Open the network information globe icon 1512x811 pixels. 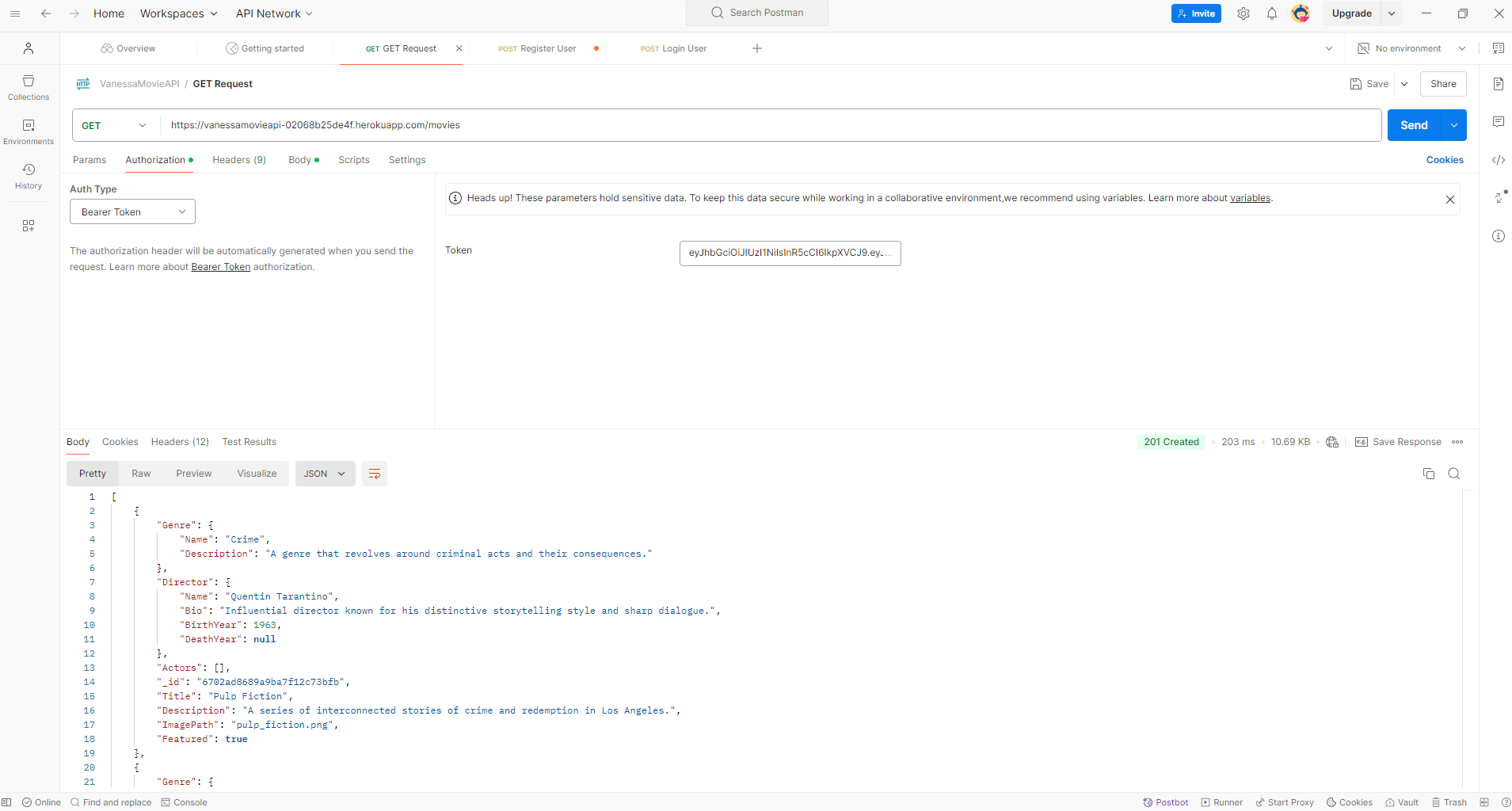pyautogui.click(x=1332, y=442)
